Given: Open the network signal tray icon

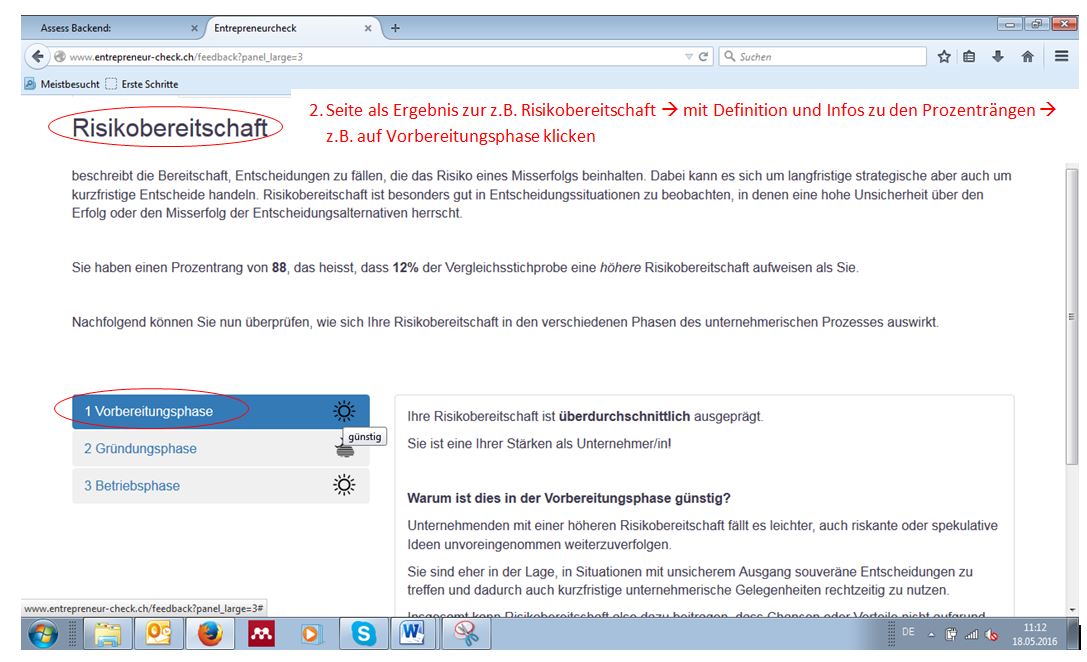Looking at the screenshot, I should click(x=972, y=634).
